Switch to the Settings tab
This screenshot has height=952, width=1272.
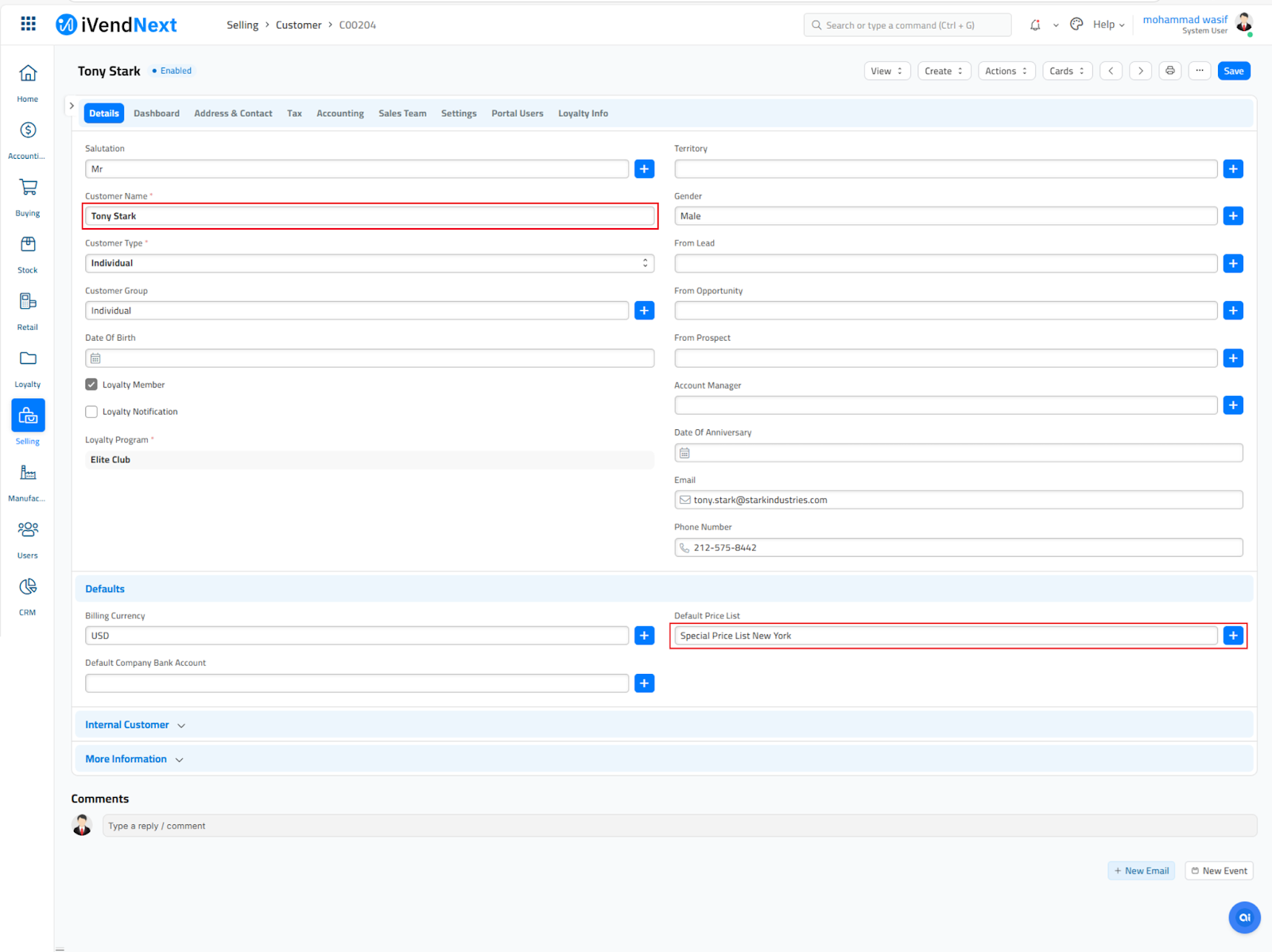[459, 114]
